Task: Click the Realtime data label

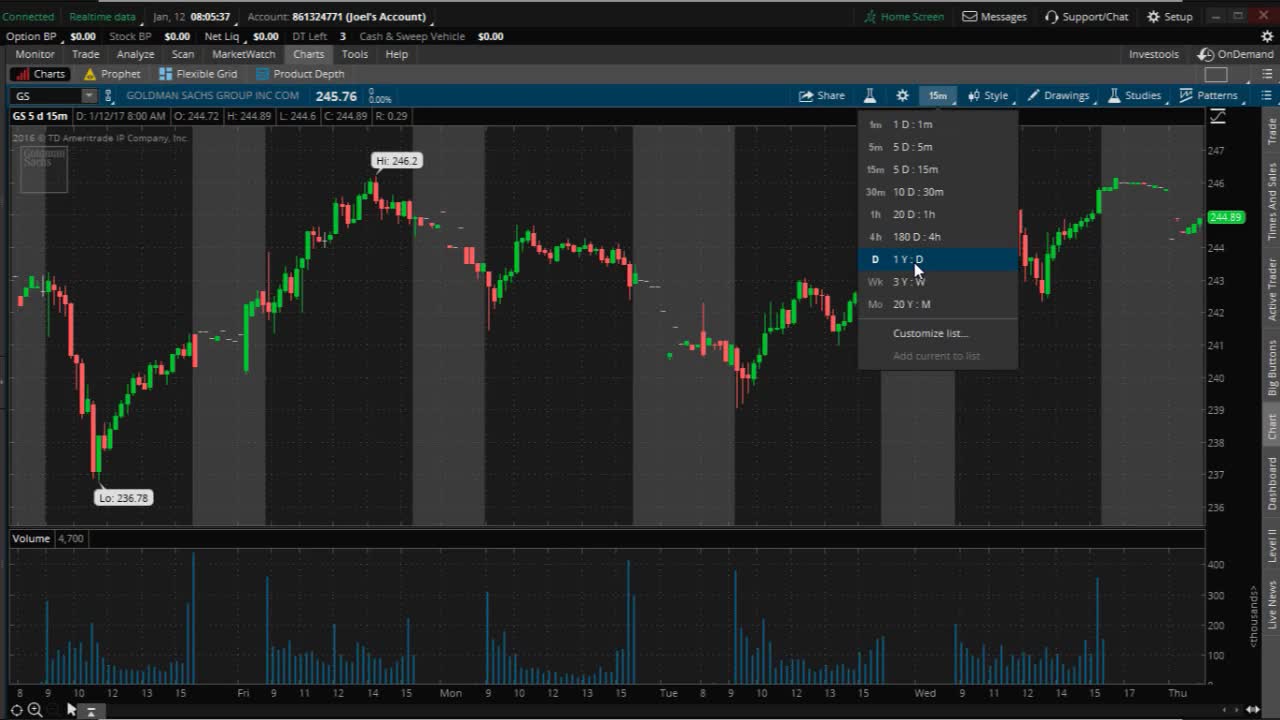Action: coord(102,16)
